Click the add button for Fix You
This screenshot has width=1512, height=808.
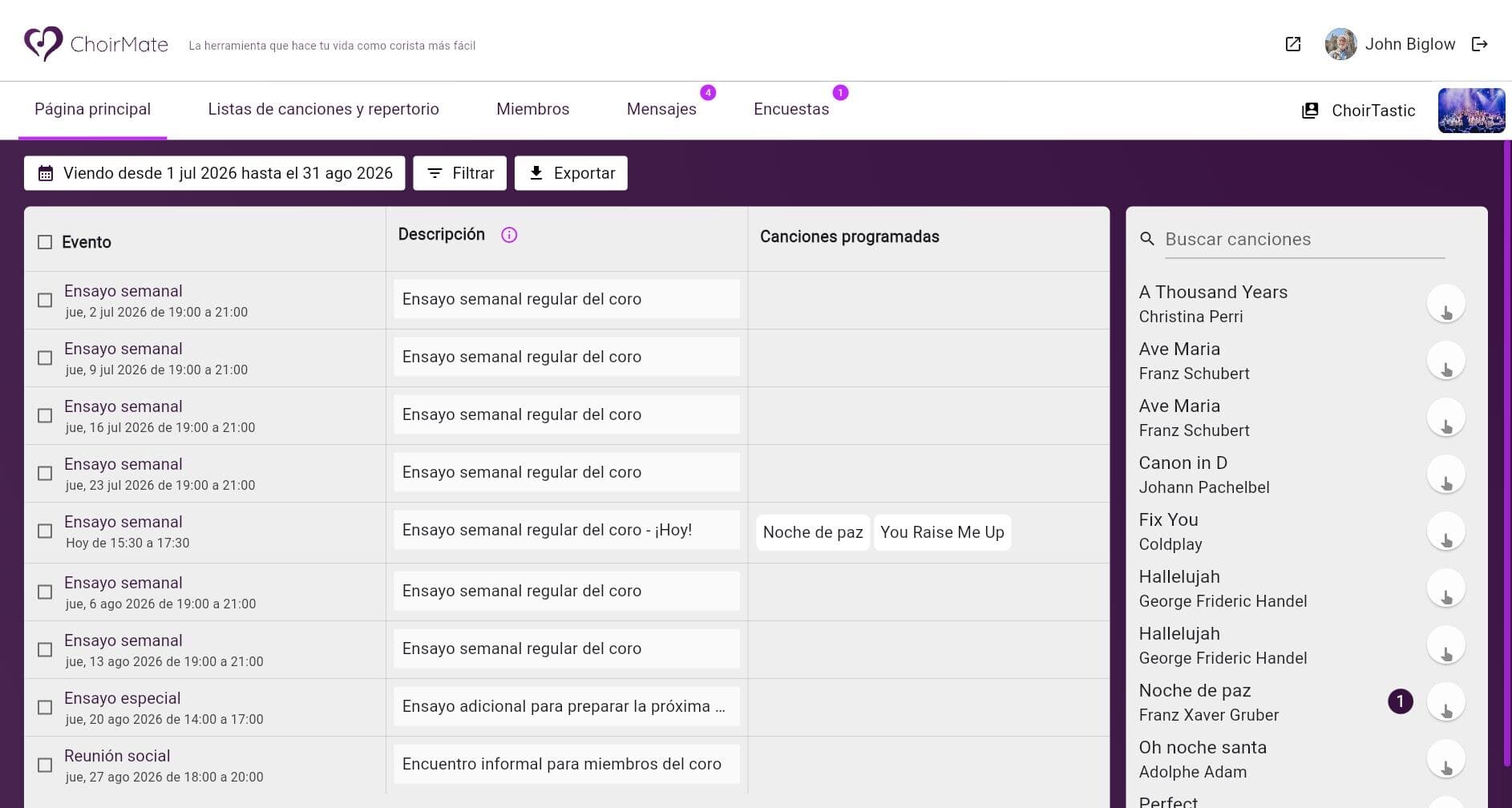[x=1446, y=531]
